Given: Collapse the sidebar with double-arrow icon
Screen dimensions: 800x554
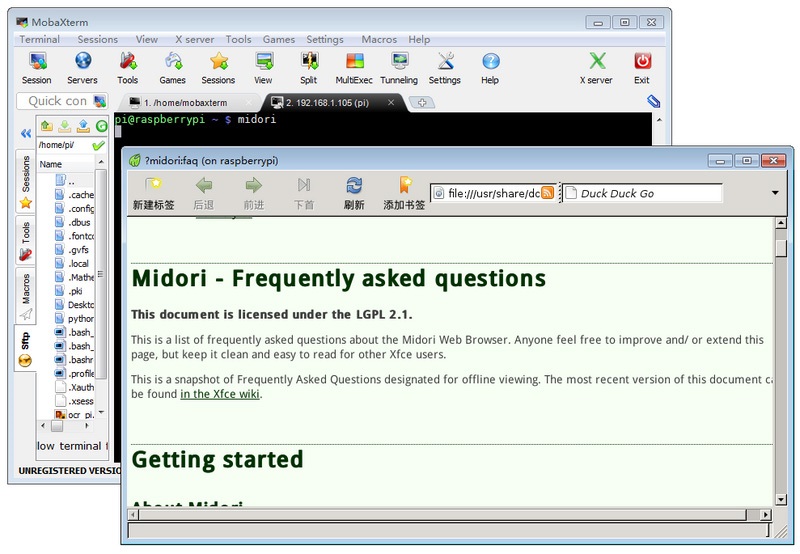Looking at the screenshot, I should coord(26,134).
